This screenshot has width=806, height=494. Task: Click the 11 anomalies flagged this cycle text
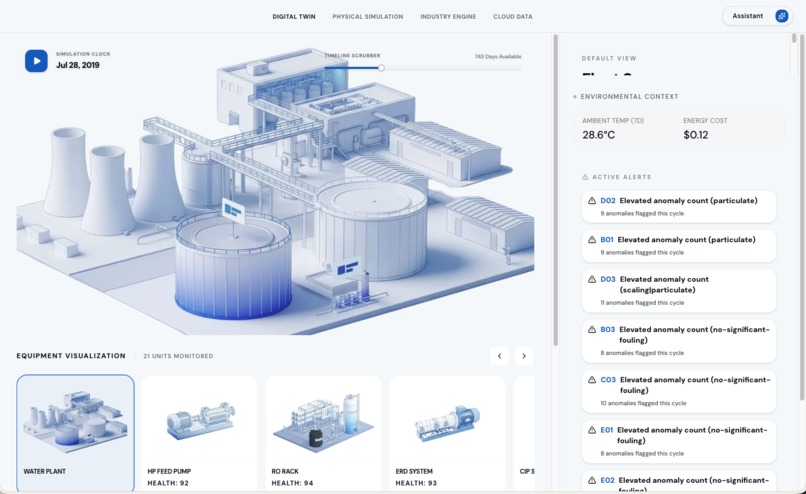click(x=642, y=303)
